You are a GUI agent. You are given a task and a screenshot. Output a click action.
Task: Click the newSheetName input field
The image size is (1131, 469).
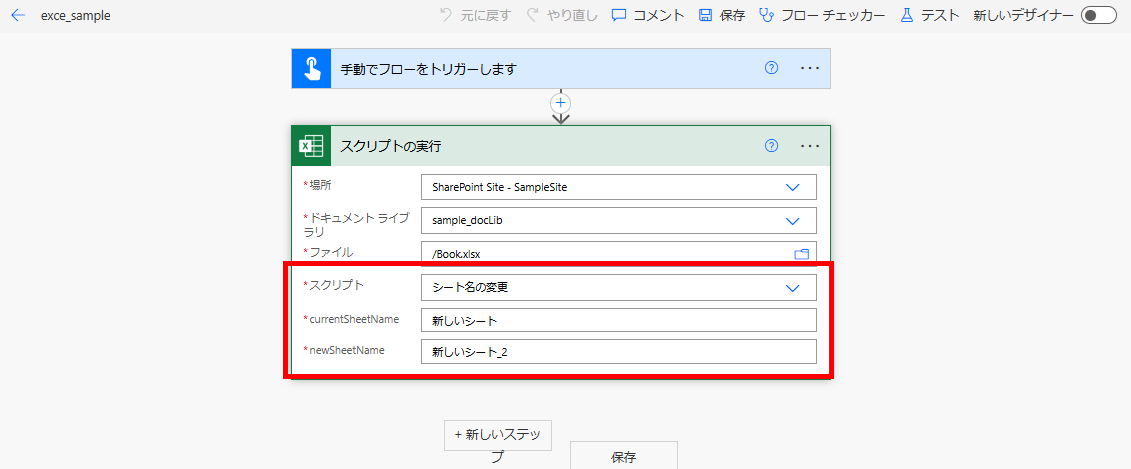pos(618,351)
